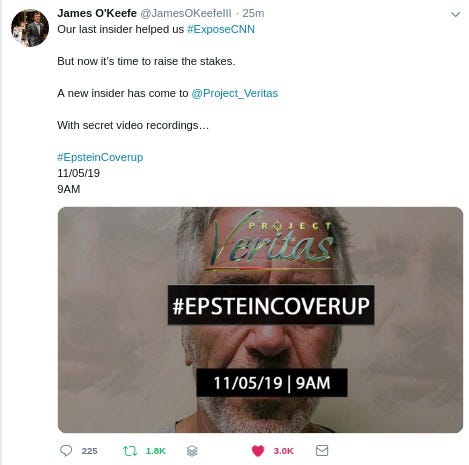
Task: Click the reply speech bubble icon
Action: point(66,451)
